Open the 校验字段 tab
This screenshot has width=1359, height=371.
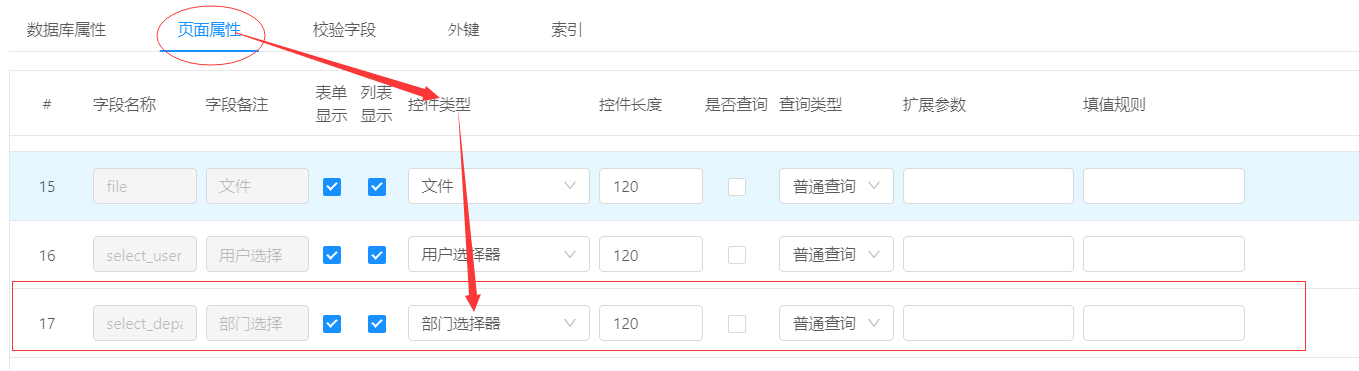pos(344,30)
